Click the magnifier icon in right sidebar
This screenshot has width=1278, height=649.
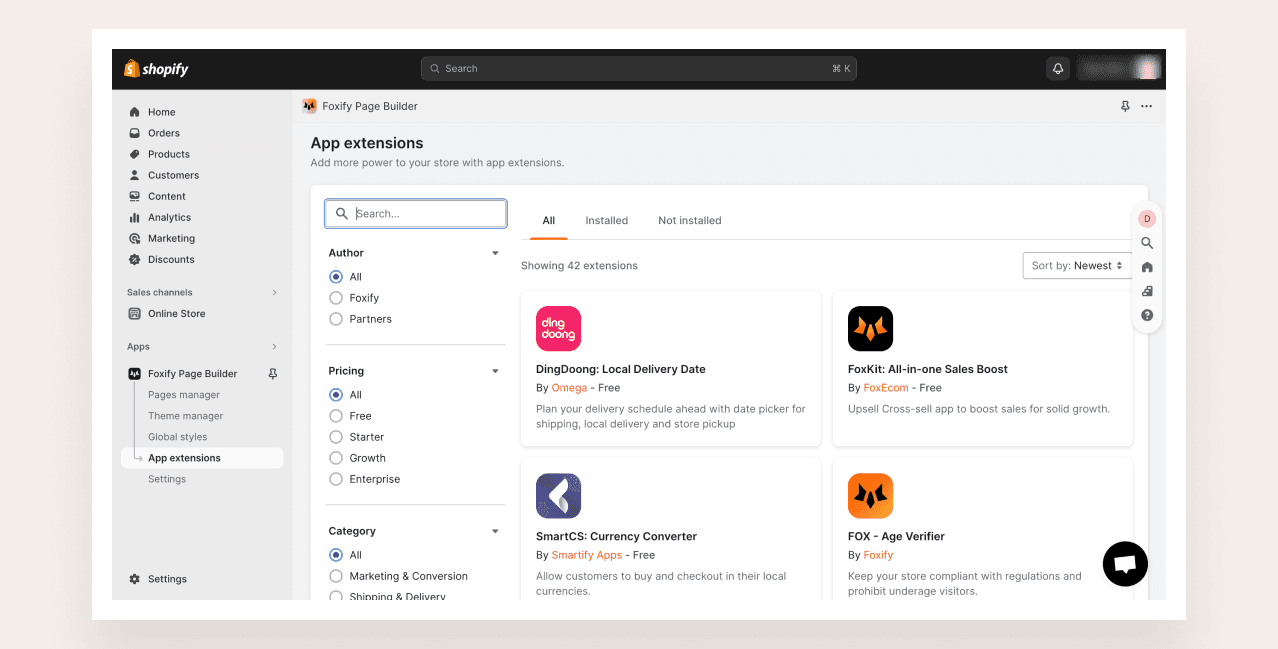tap(1147, 243)
